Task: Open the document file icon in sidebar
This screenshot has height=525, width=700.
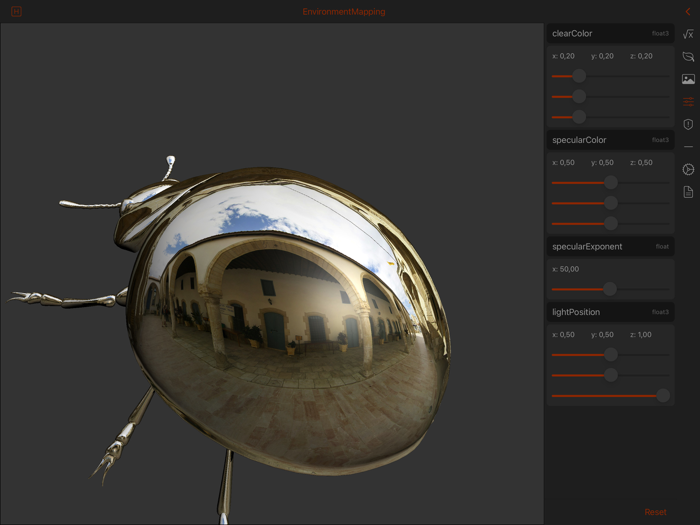Action: (x=688, y=192)
